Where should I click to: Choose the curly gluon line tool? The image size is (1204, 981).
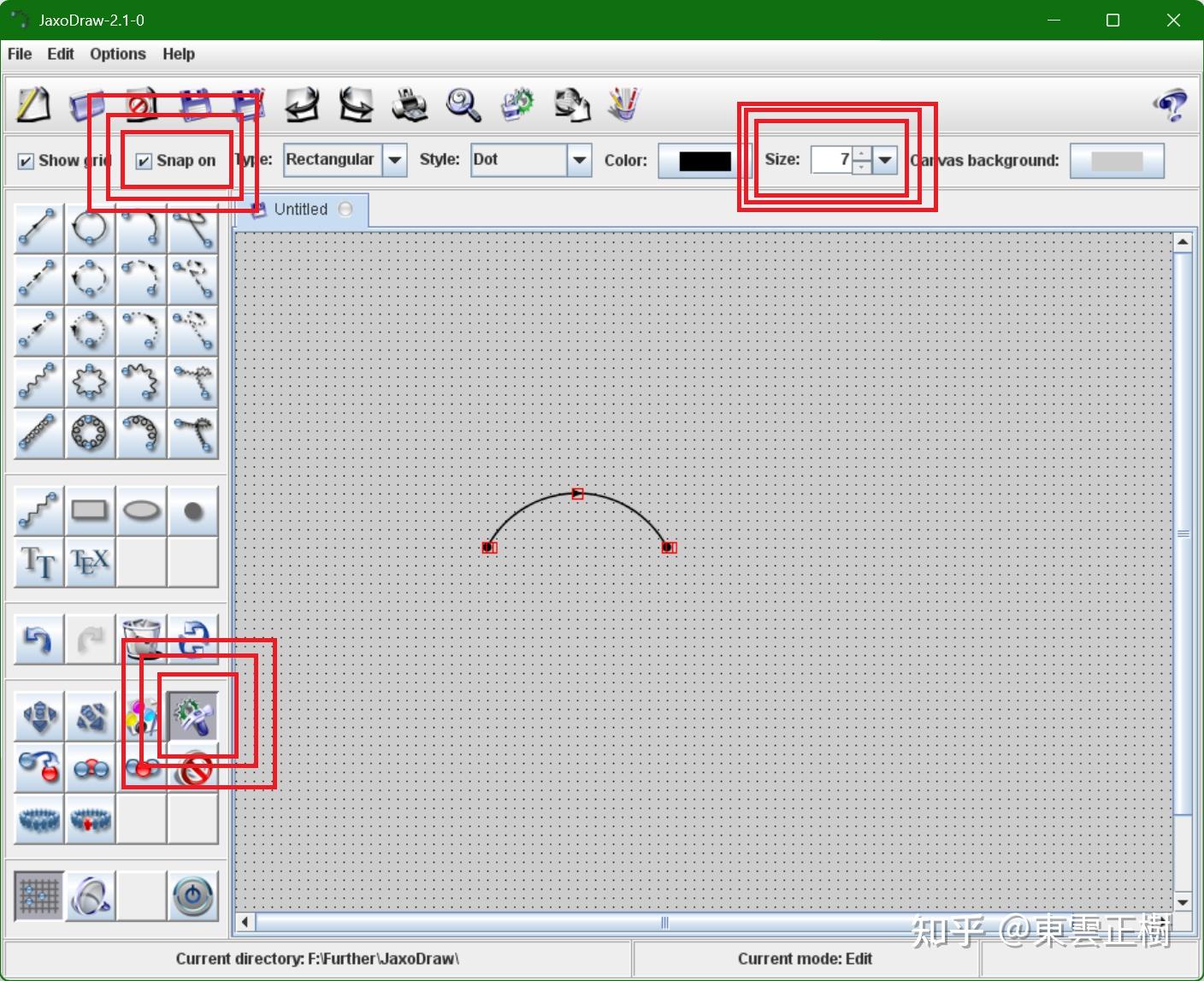pyautogui.click(x=38, y=434)
